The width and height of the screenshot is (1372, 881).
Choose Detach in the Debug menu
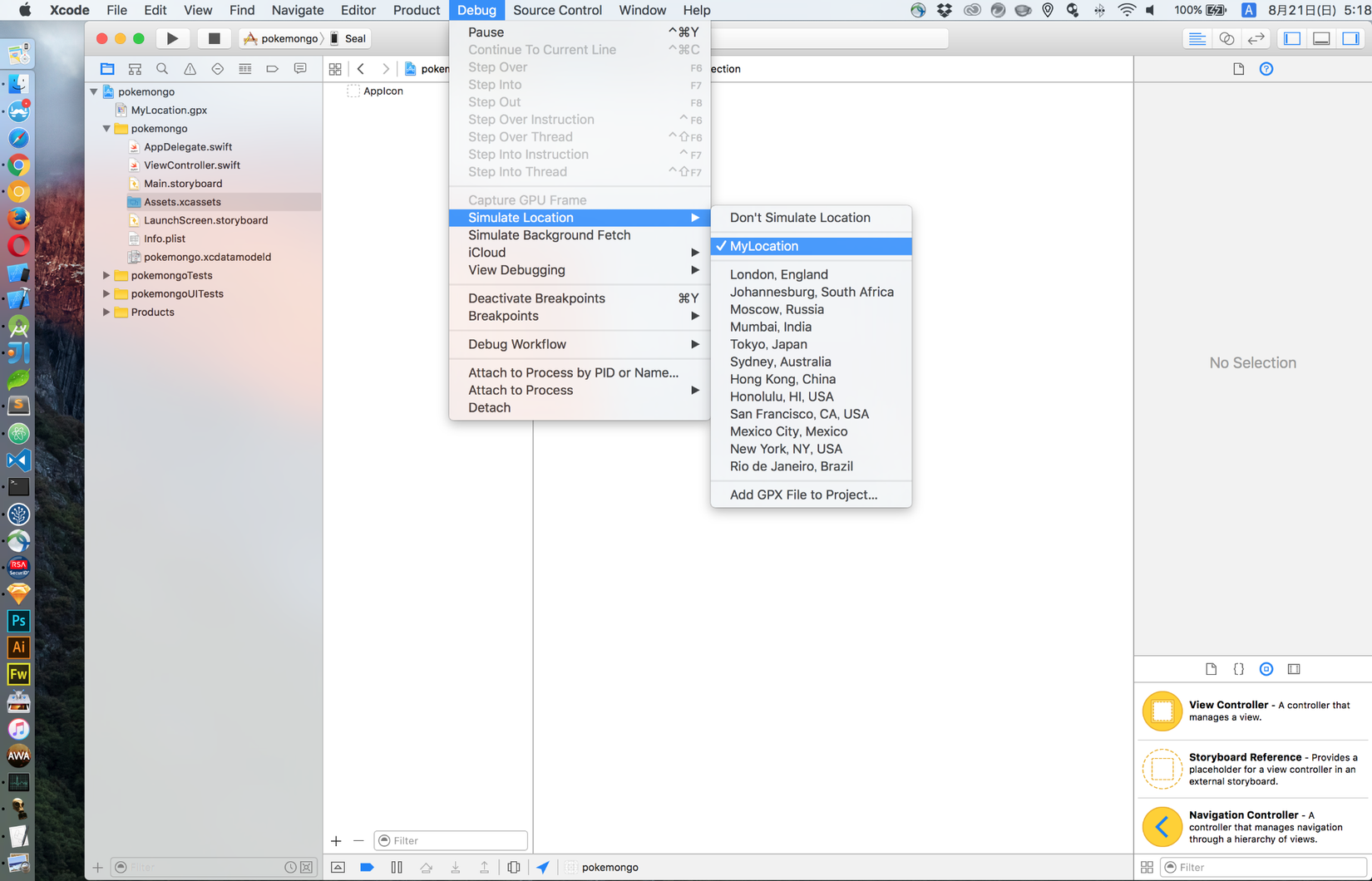pyautogui.click(x=580, y=407)
